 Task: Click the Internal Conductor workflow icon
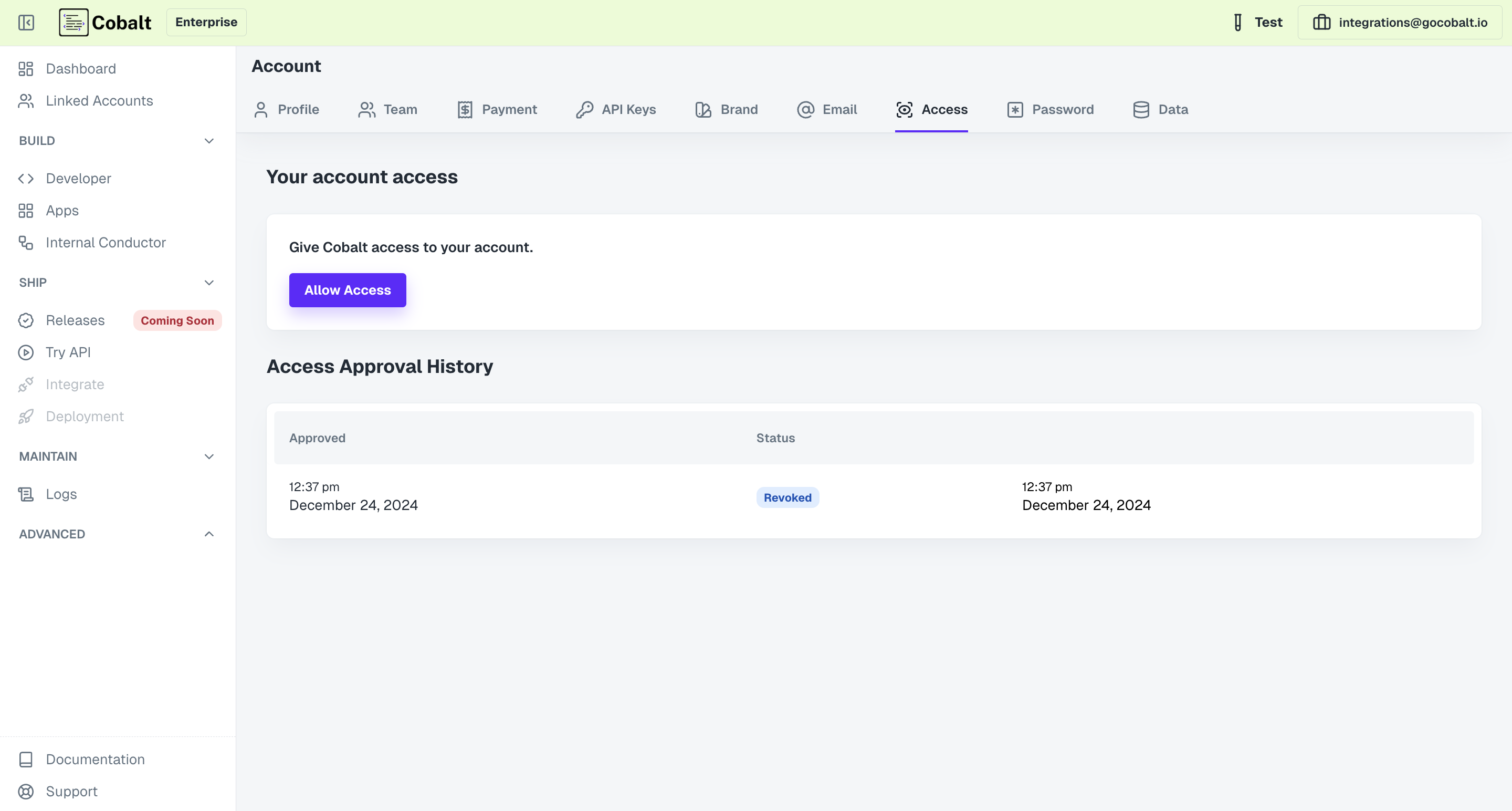26,243
